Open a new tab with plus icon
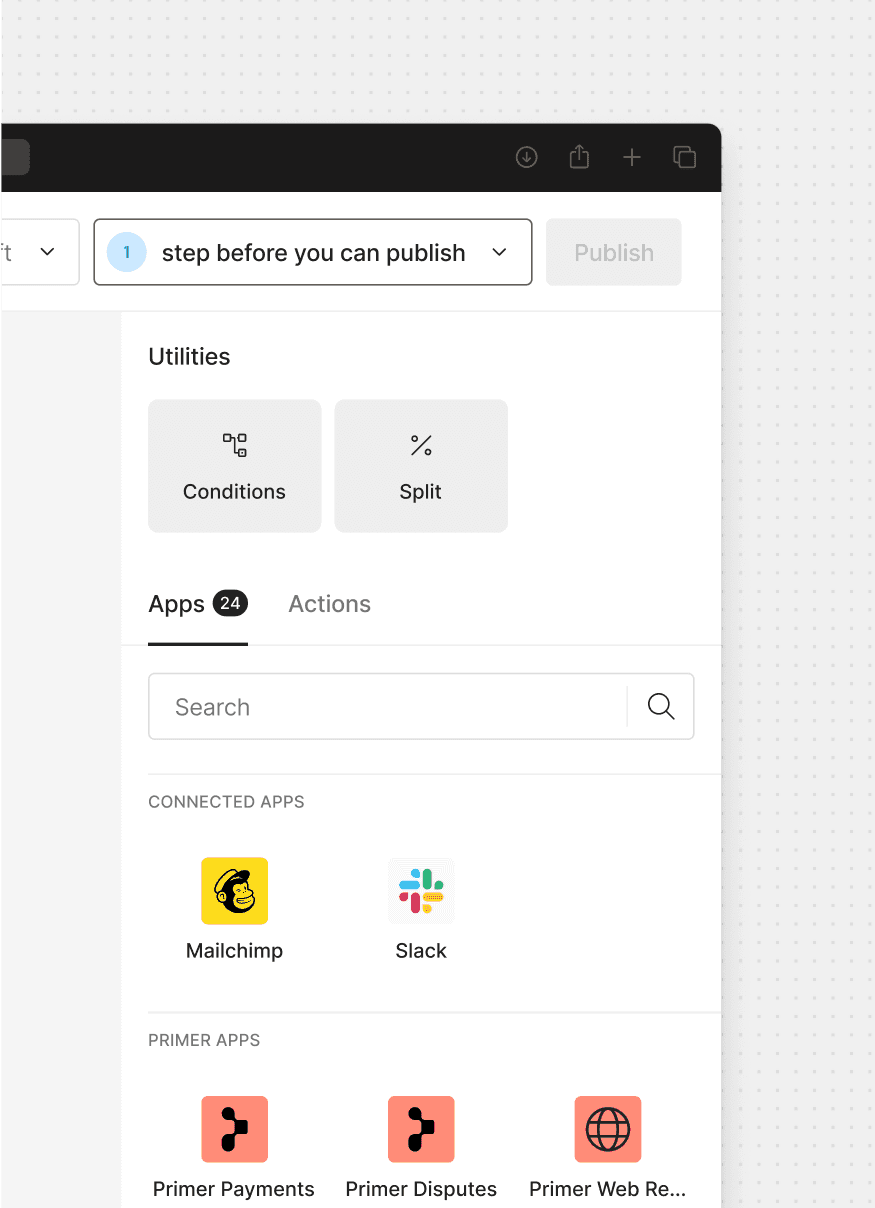The width and height of the screenshot is (875, 1208). pos(632,157)
